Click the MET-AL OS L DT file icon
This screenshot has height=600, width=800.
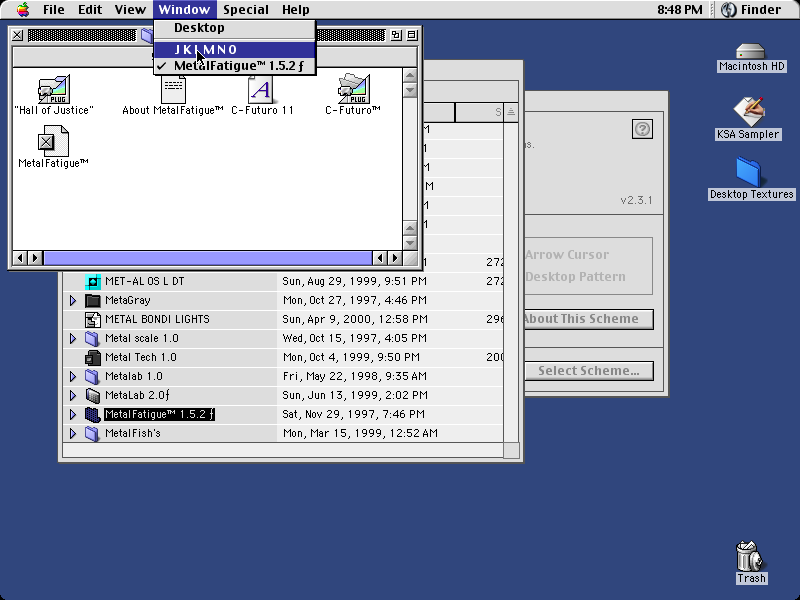[x=92, y=281]
